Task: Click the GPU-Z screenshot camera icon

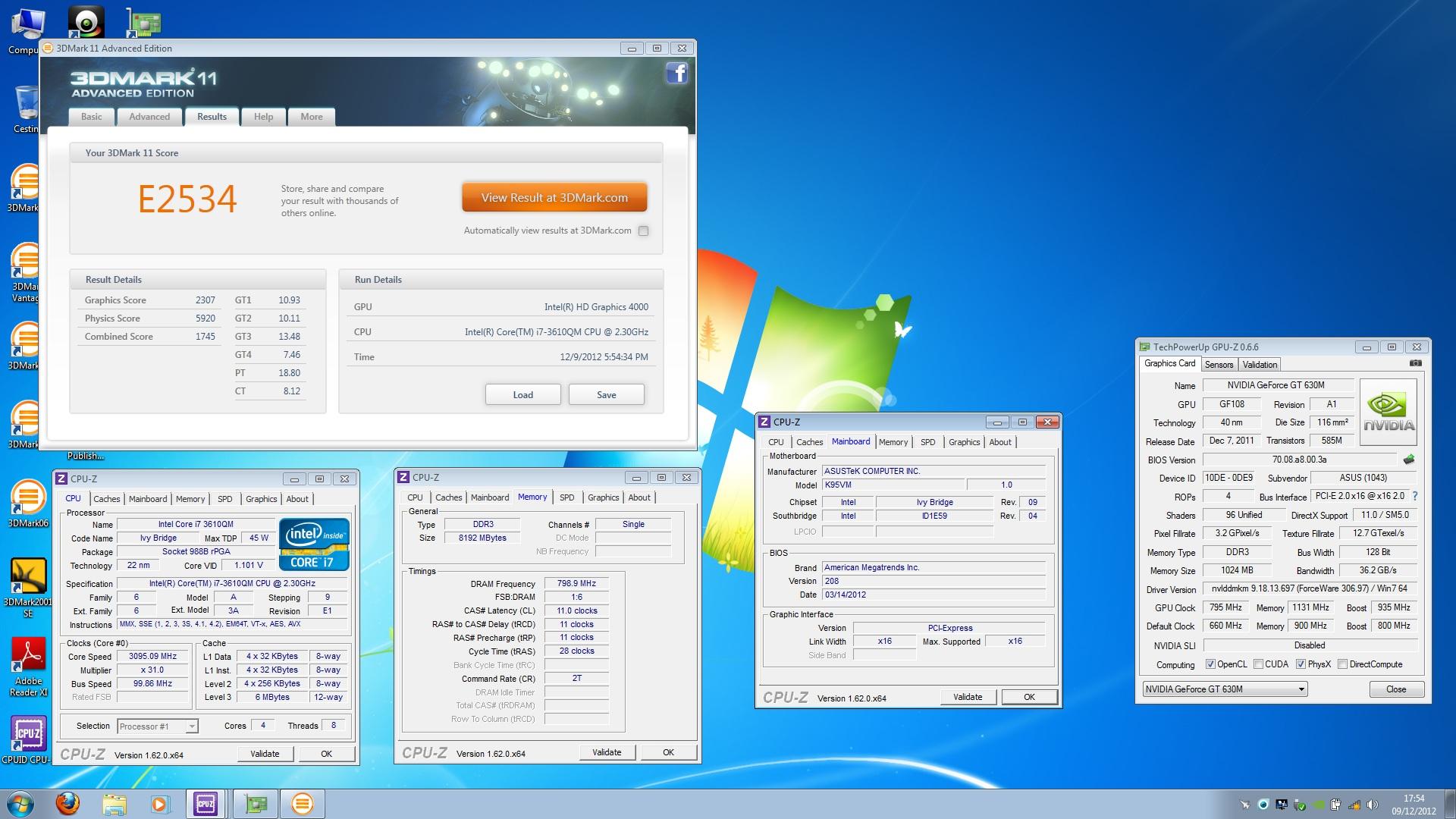Action: coord(1415,364)
